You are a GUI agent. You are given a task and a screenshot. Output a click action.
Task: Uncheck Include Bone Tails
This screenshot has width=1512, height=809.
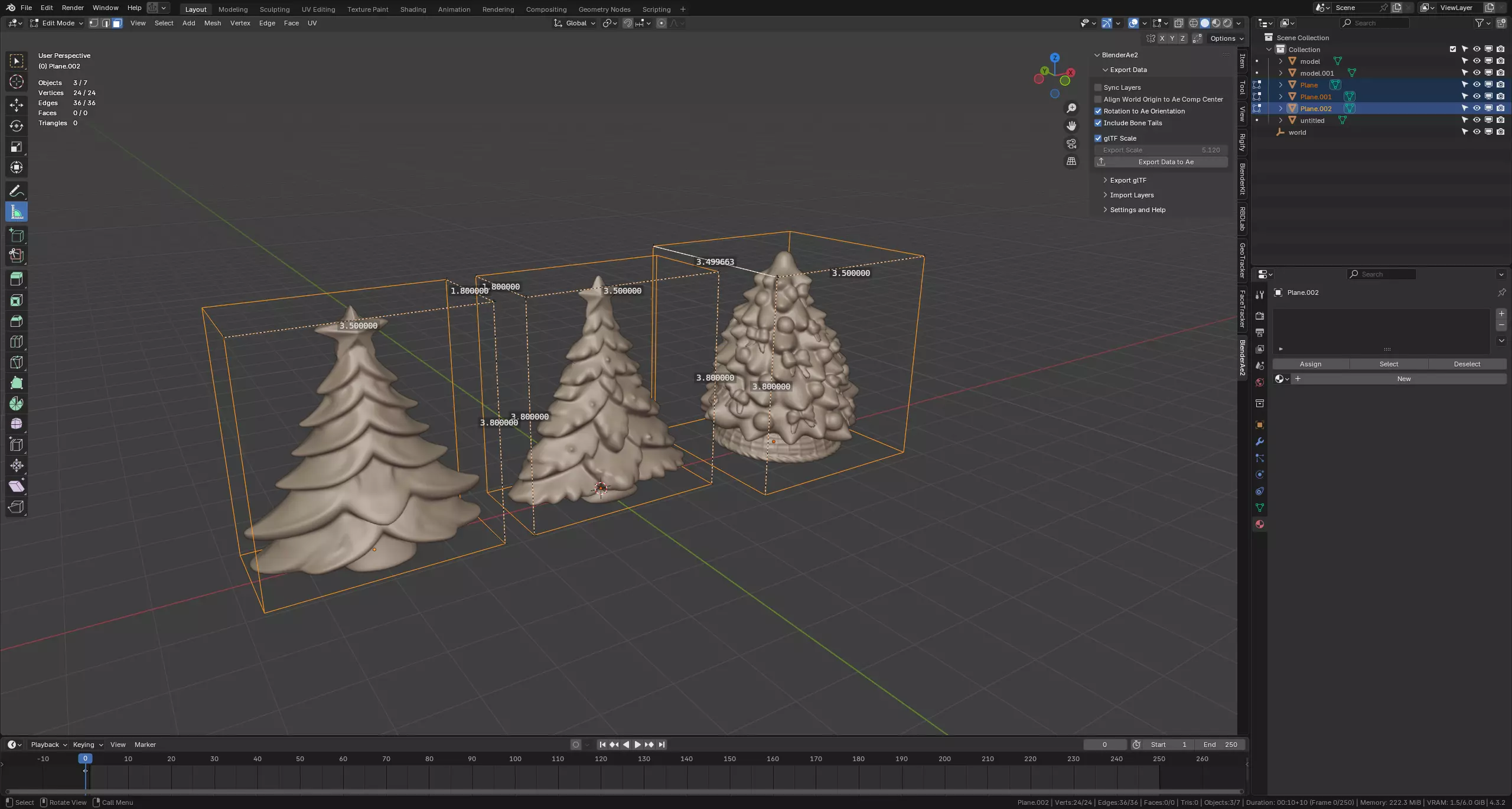coord(1098,123)
